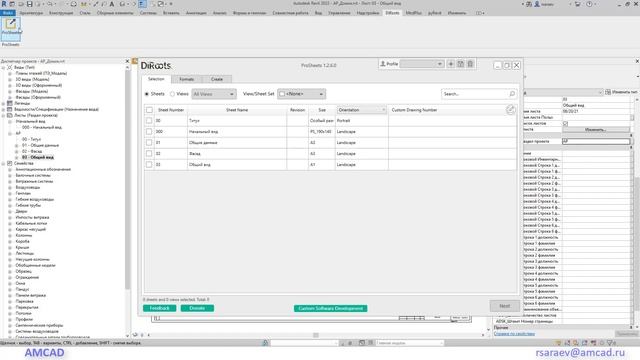This screenshot has height=360, width=640.
Task: Open the Revit help question-mark icon
Action: [589, 4]
